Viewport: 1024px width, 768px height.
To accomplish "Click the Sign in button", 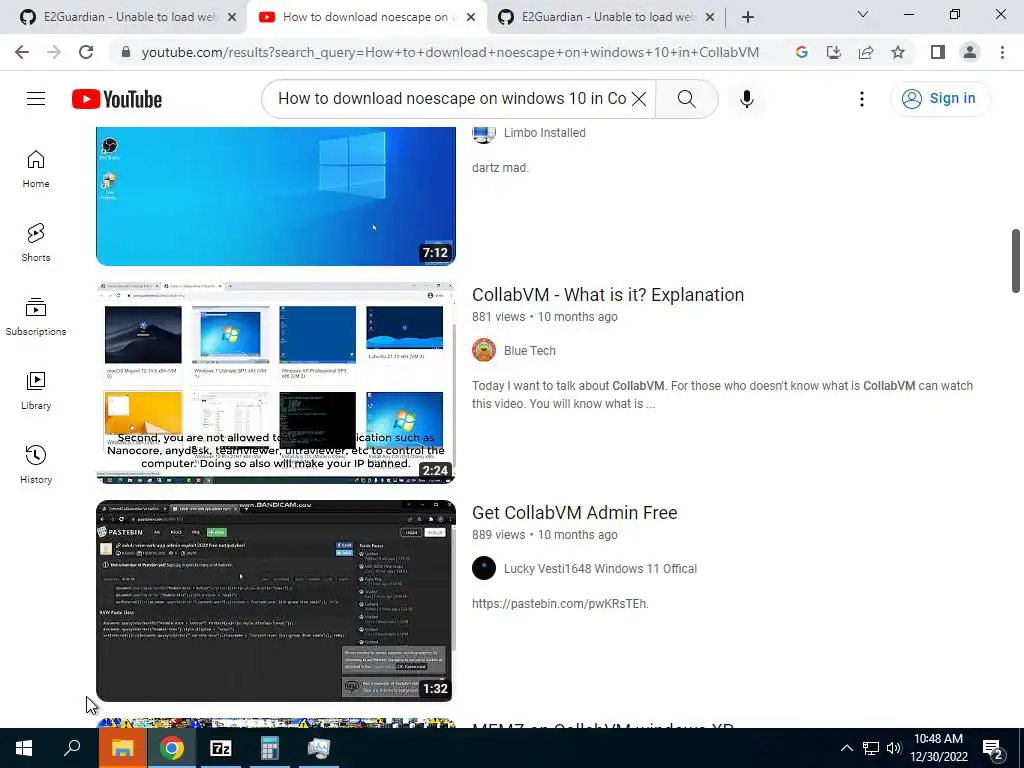I will coord(940,99).
